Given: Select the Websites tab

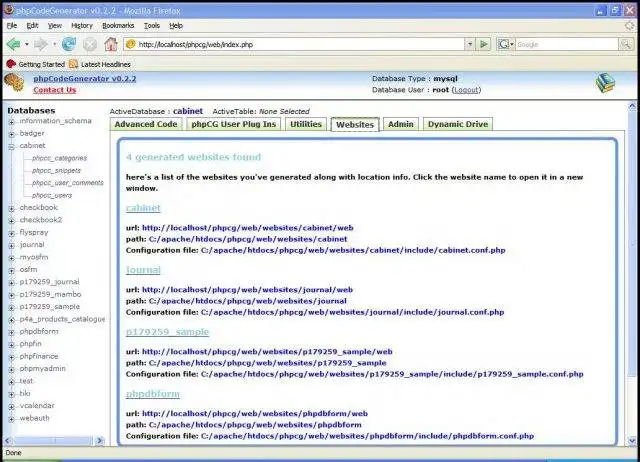Looking at the screenshot, I should coord(355,124).
